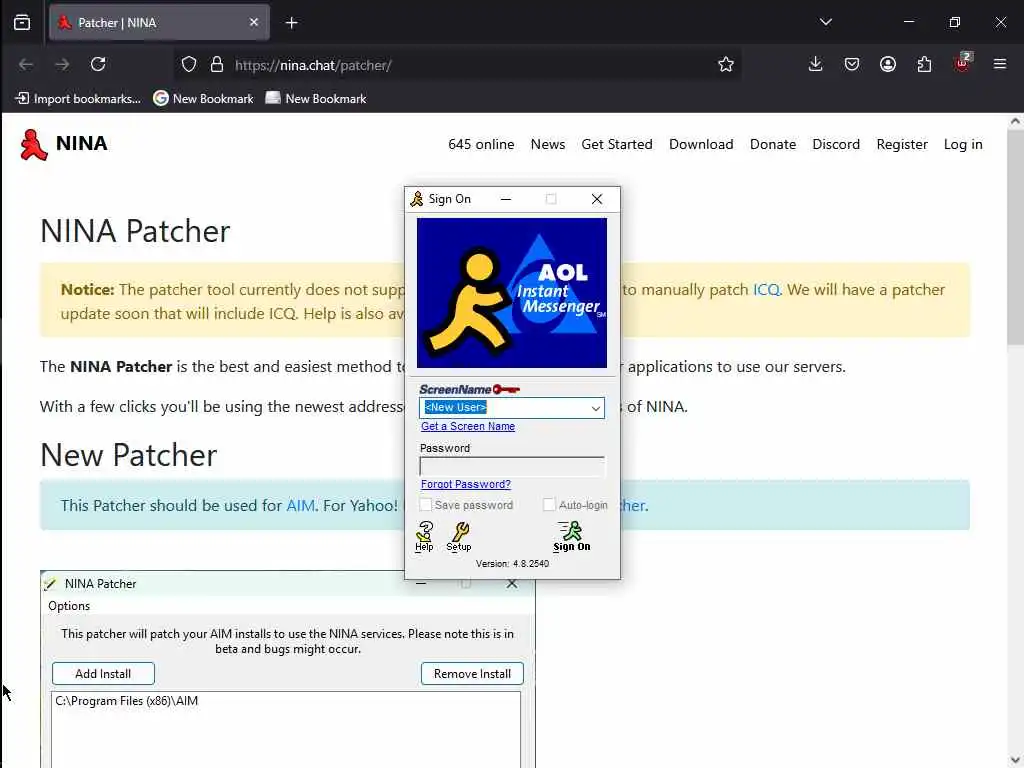The width and height of the screenshot is (1024, 768).
Task: Click Get a Screen Name link
Action: point(468,426)
